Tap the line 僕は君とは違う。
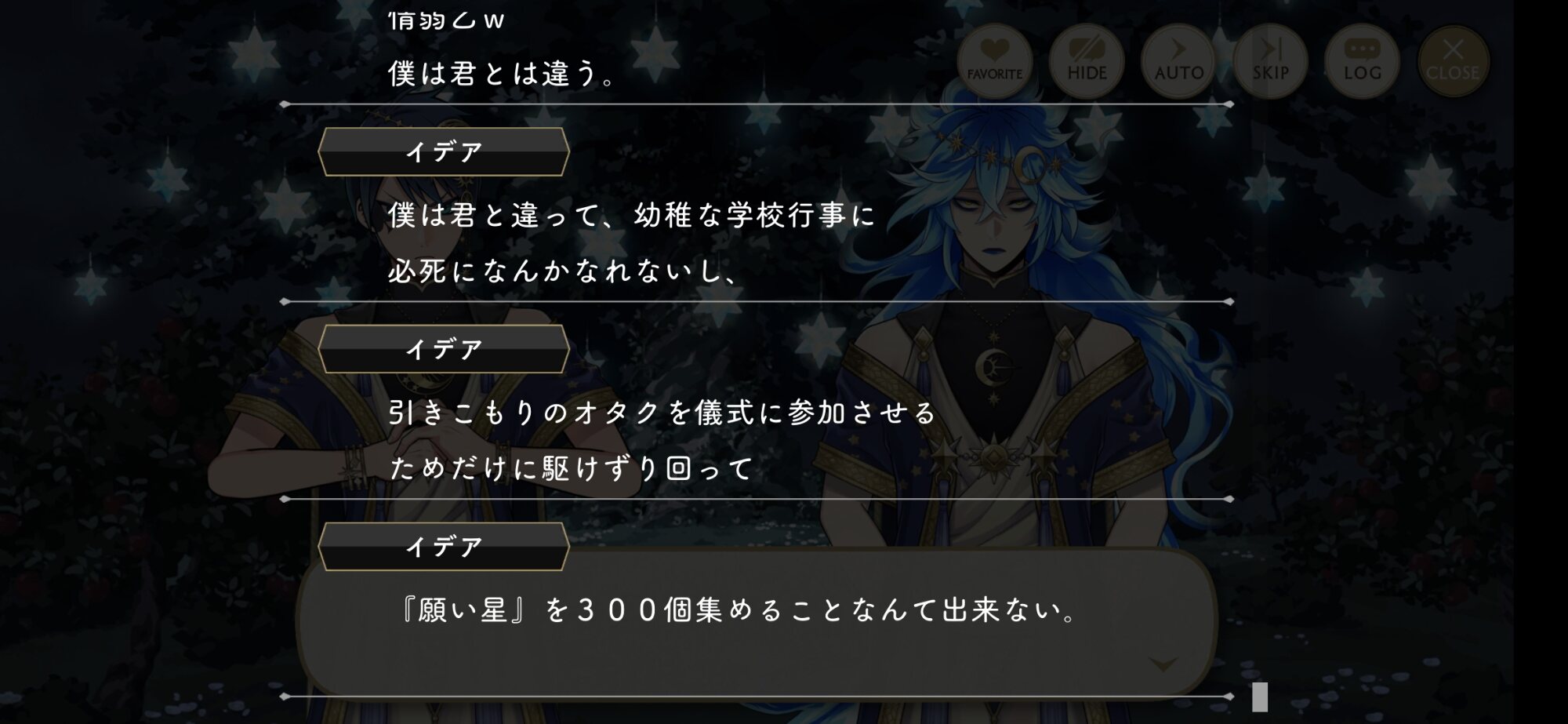The image size is (1568, 724). point(503,74)
